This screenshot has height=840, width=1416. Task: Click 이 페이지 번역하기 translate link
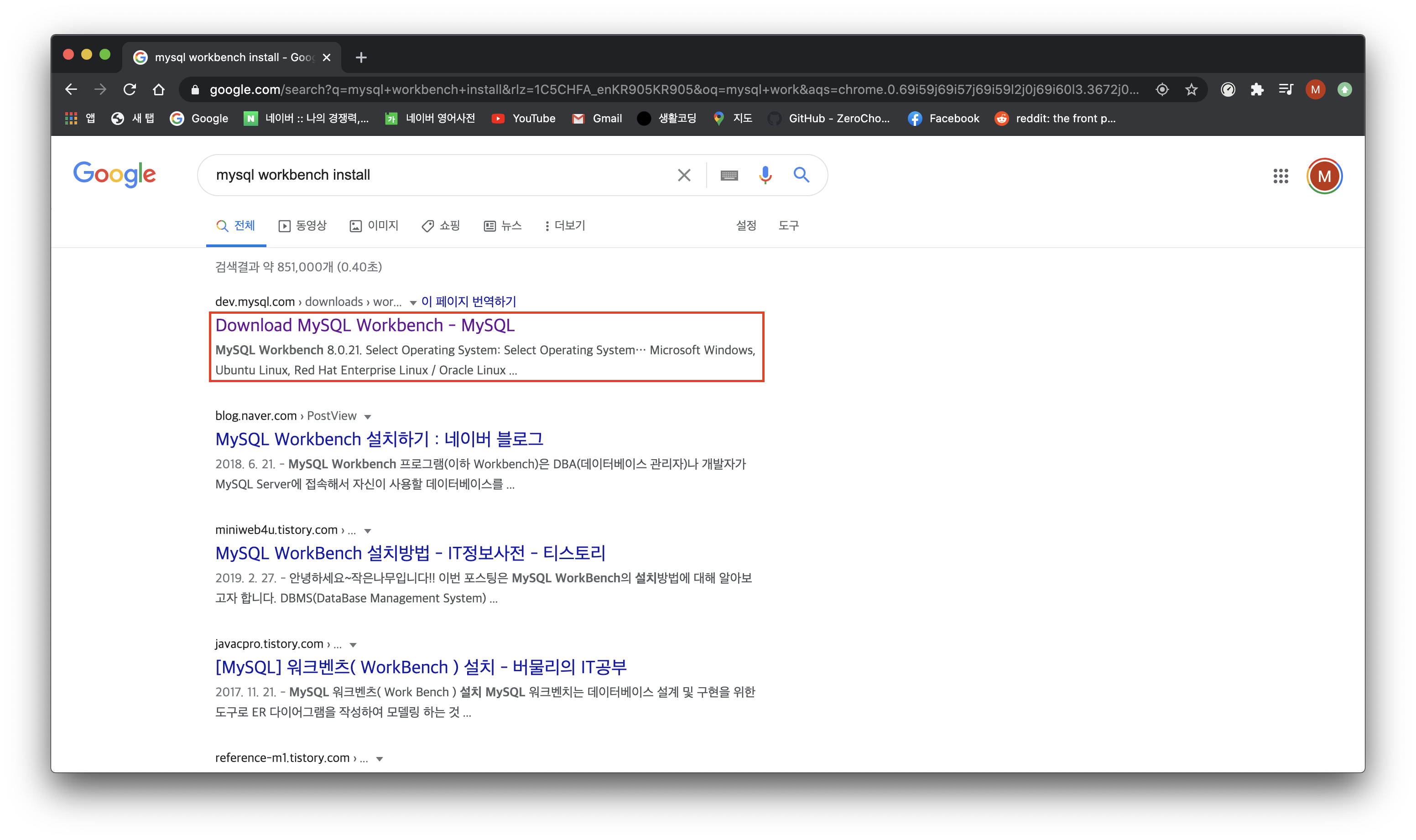[468, 302]
